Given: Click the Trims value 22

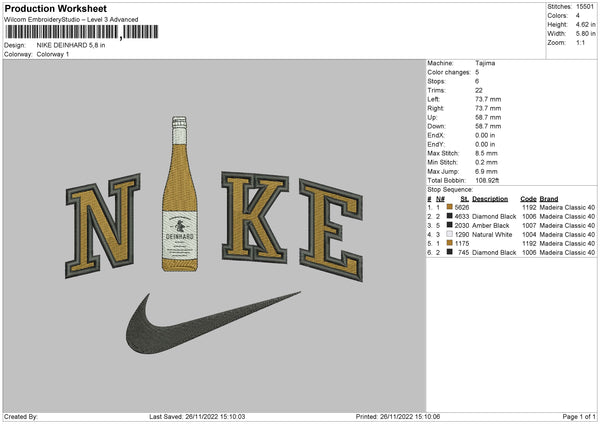Looking at the screenshot, I should [x=479, y=90].
